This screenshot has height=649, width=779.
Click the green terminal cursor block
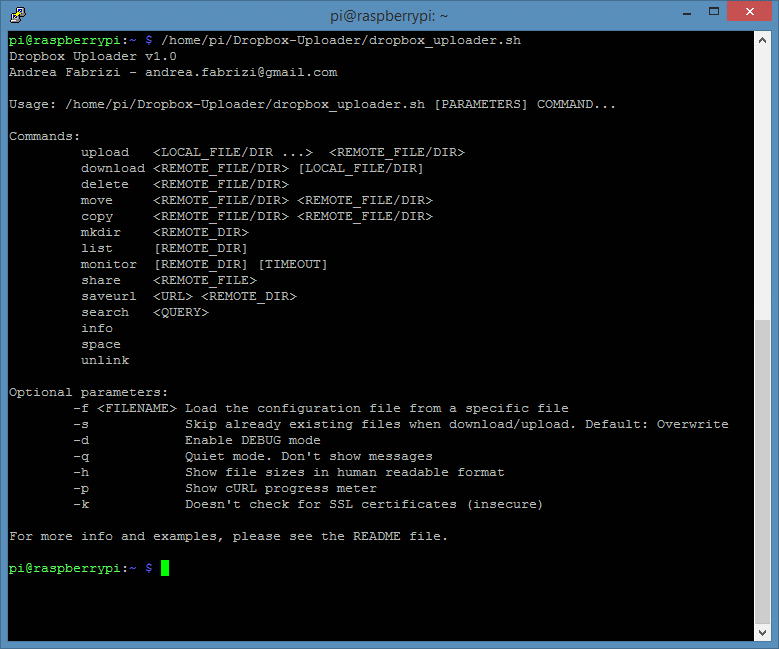tap(165, 568)
